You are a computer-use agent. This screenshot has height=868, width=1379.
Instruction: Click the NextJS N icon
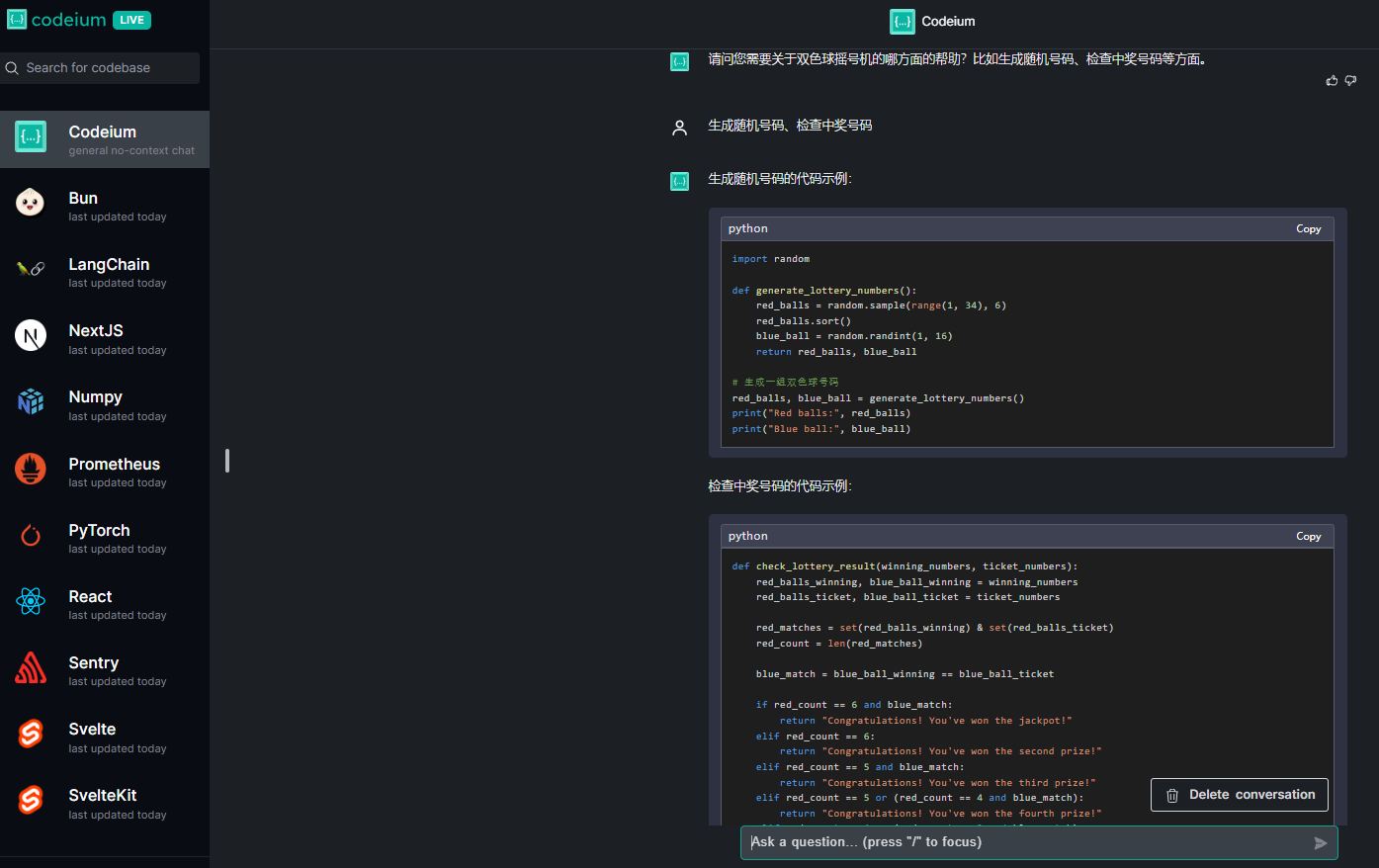coord(31,336)
